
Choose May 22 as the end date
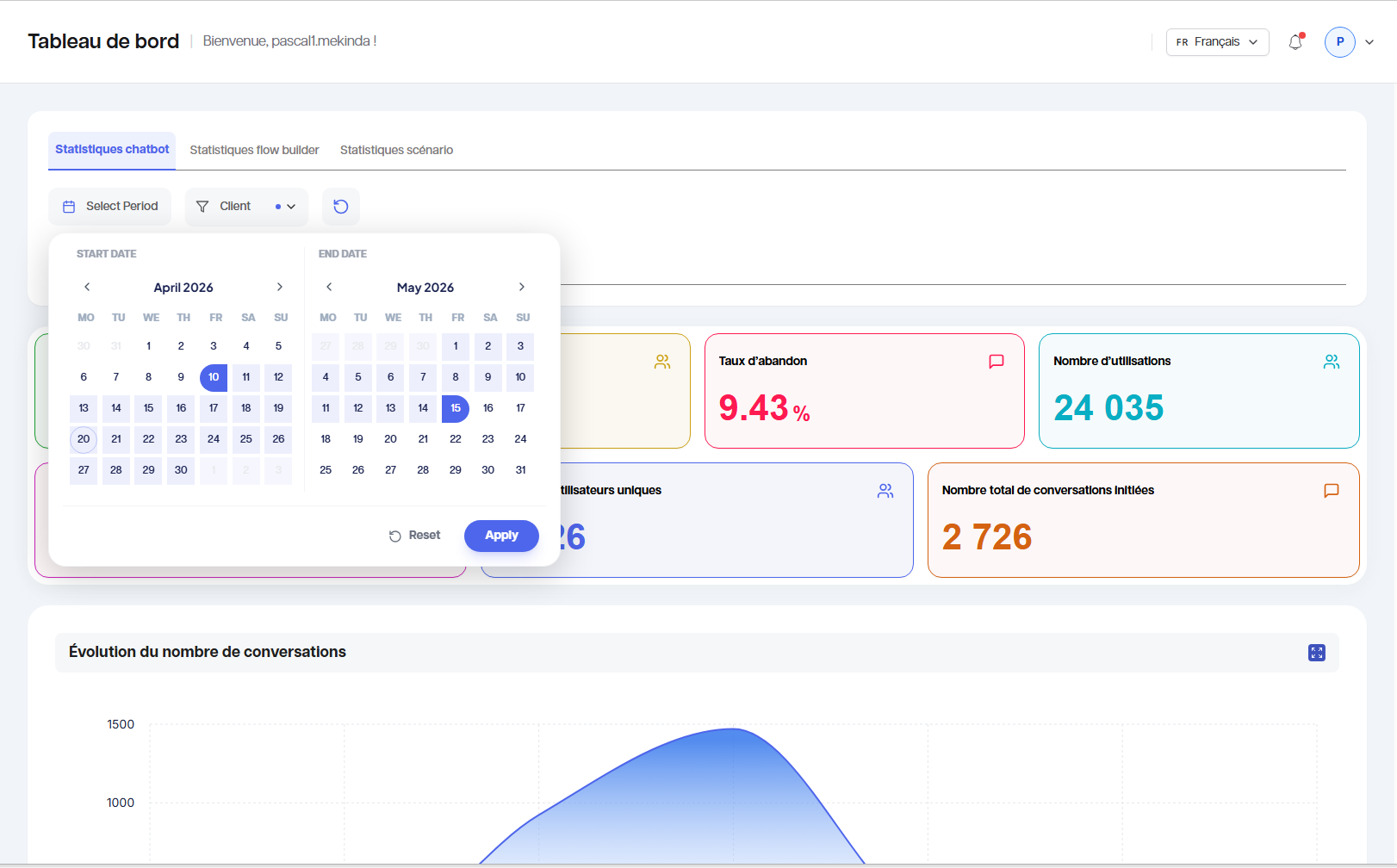pos(456,439)
